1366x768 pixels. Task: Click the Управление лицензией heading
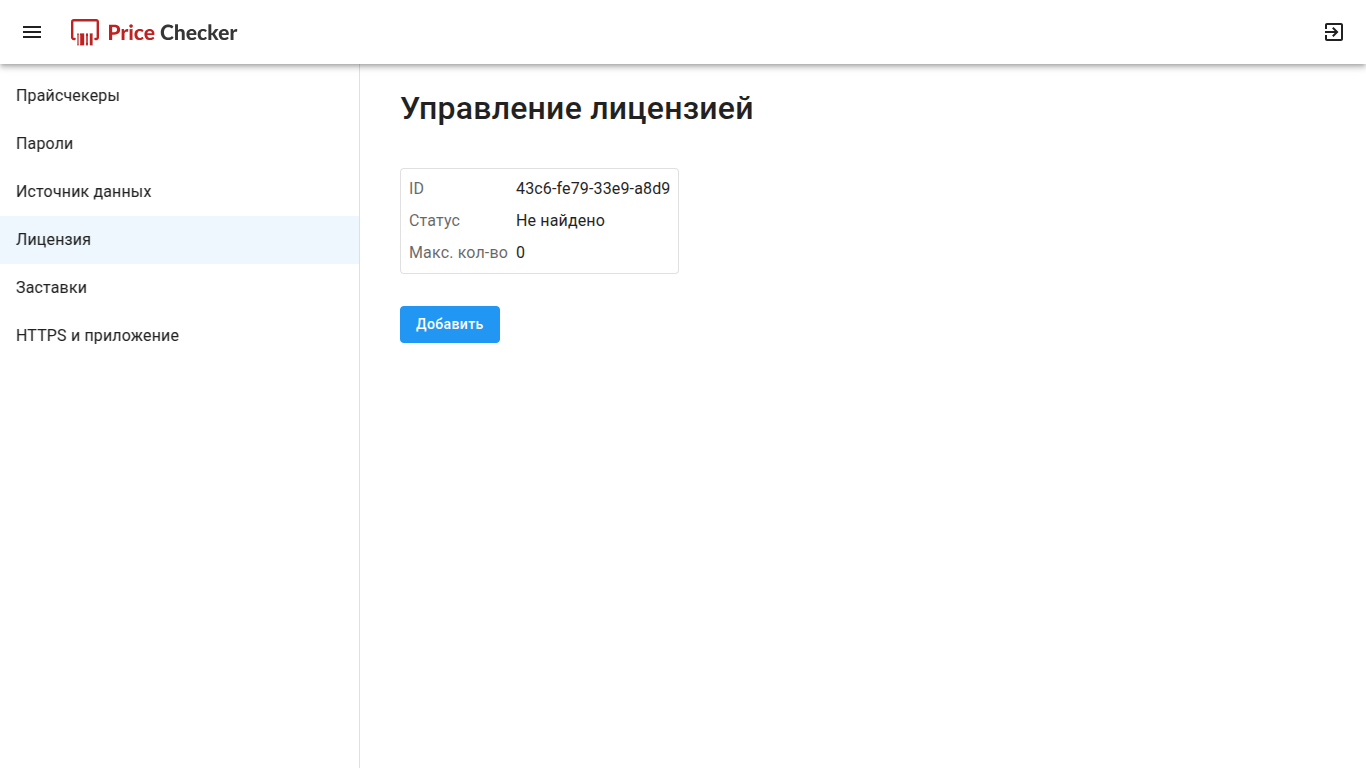(x=577, y=109)
